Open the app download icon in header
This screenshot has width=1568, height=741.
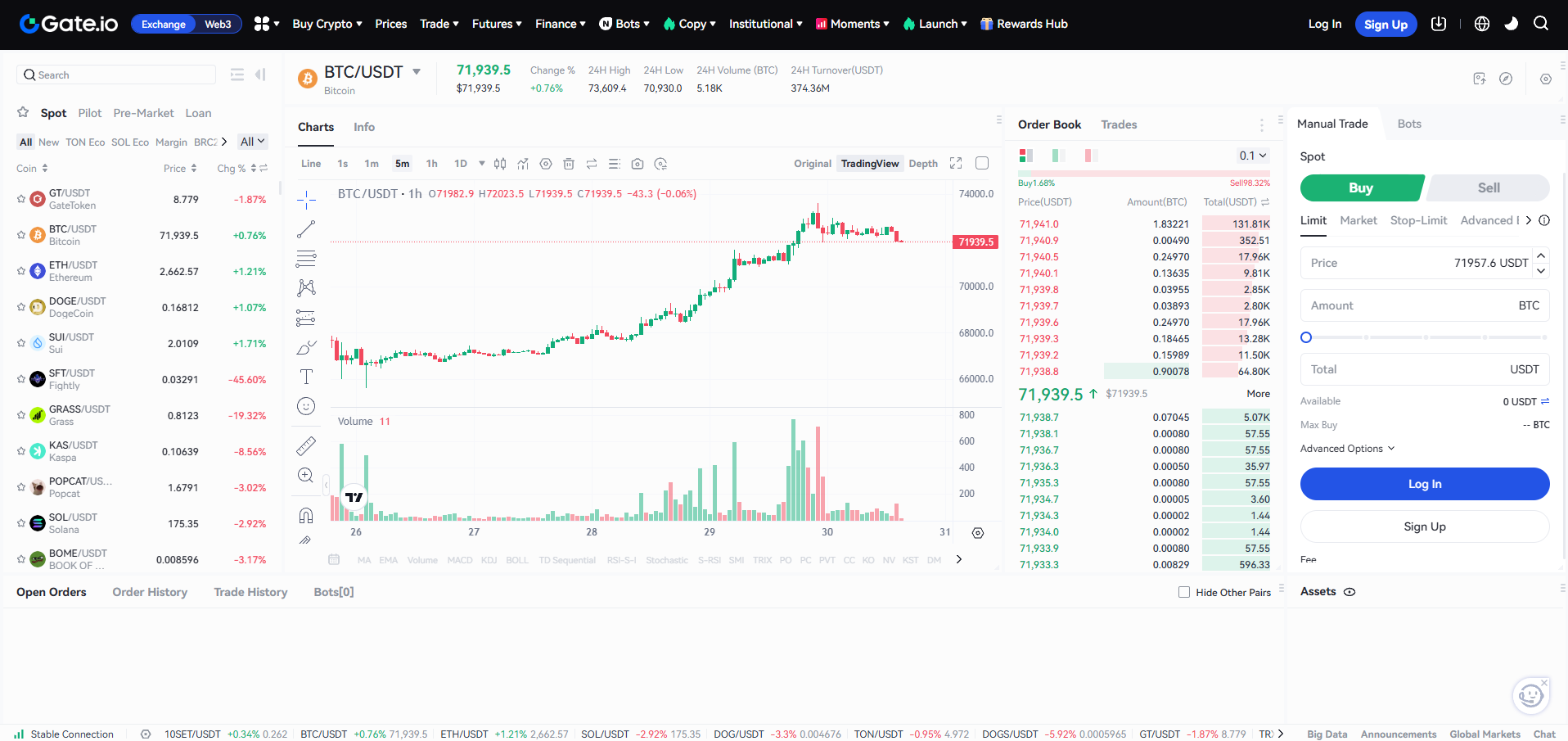1439,24
